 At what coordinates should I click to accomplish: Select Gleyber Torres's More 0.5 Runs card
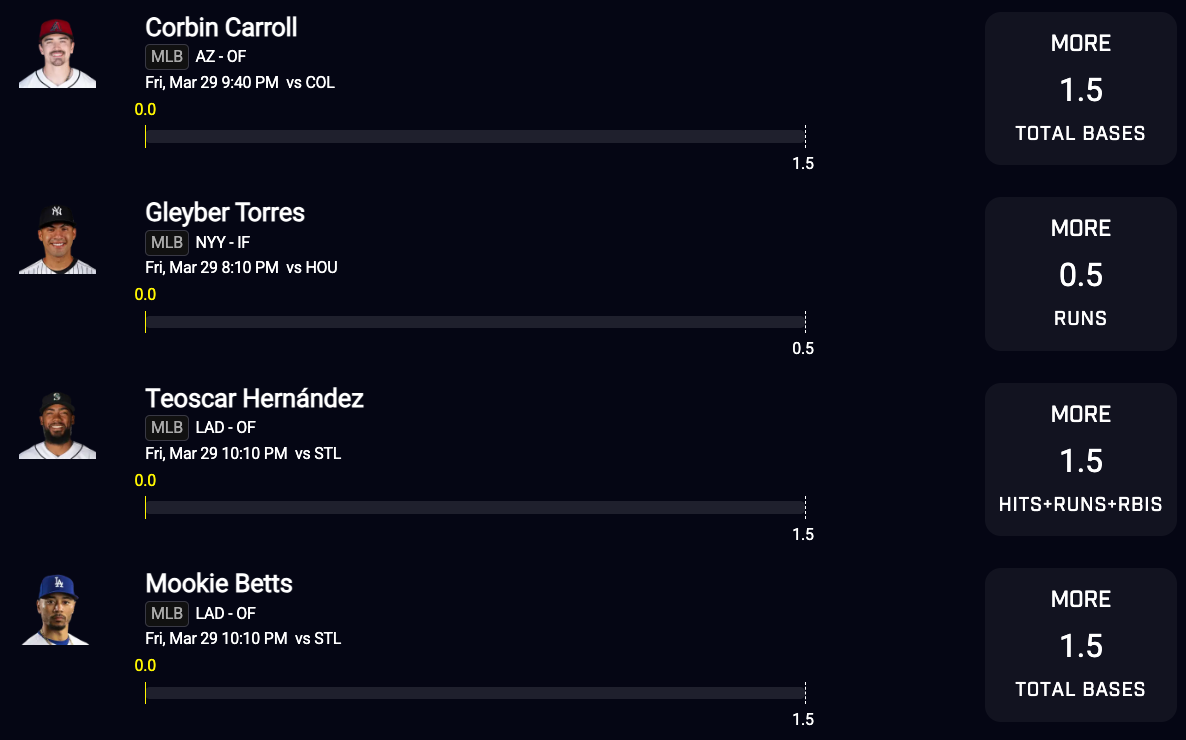(1080, 274)
